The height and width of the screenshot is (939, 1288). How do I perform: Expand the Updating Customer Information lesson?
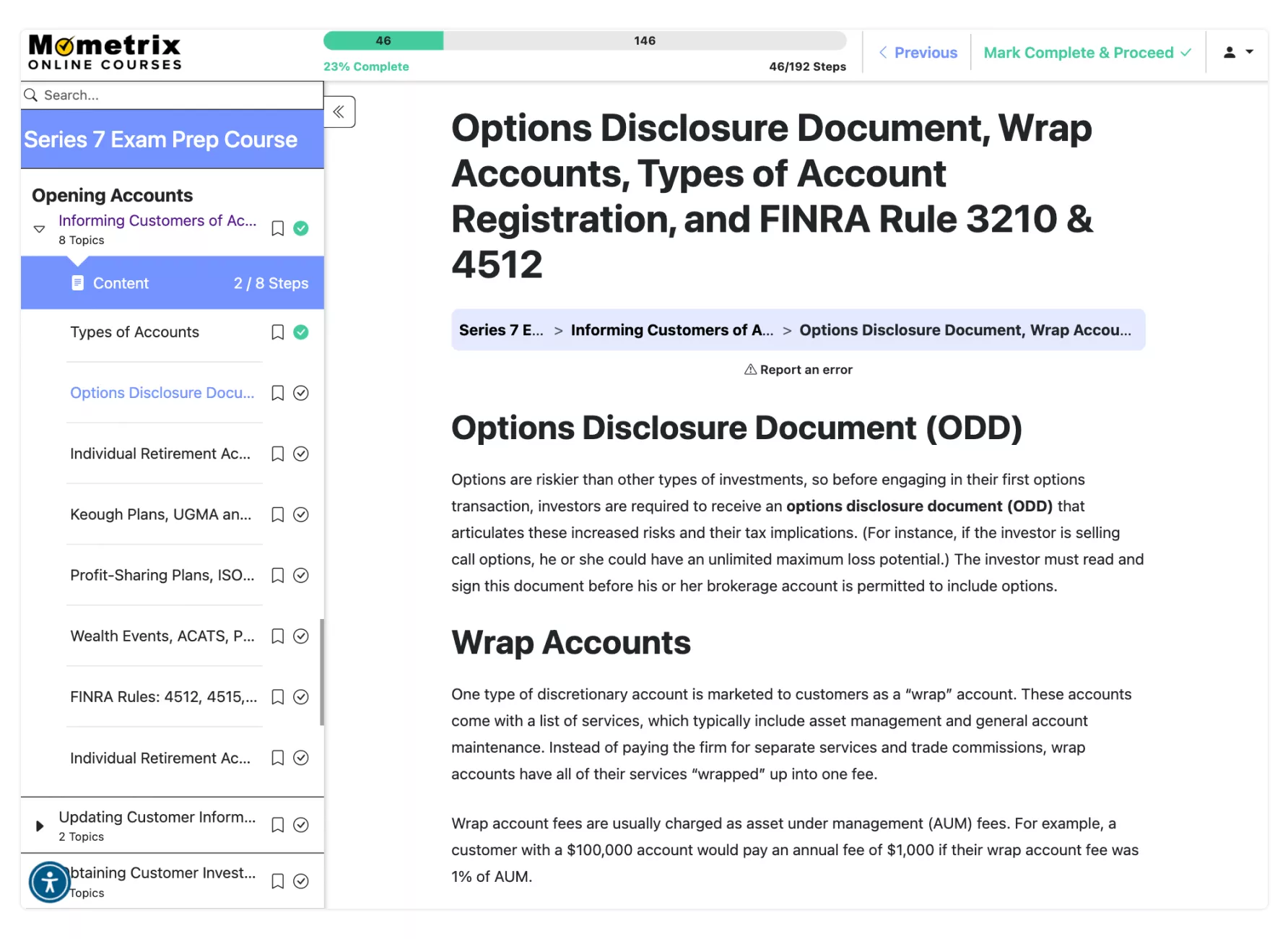pos(40,826)
